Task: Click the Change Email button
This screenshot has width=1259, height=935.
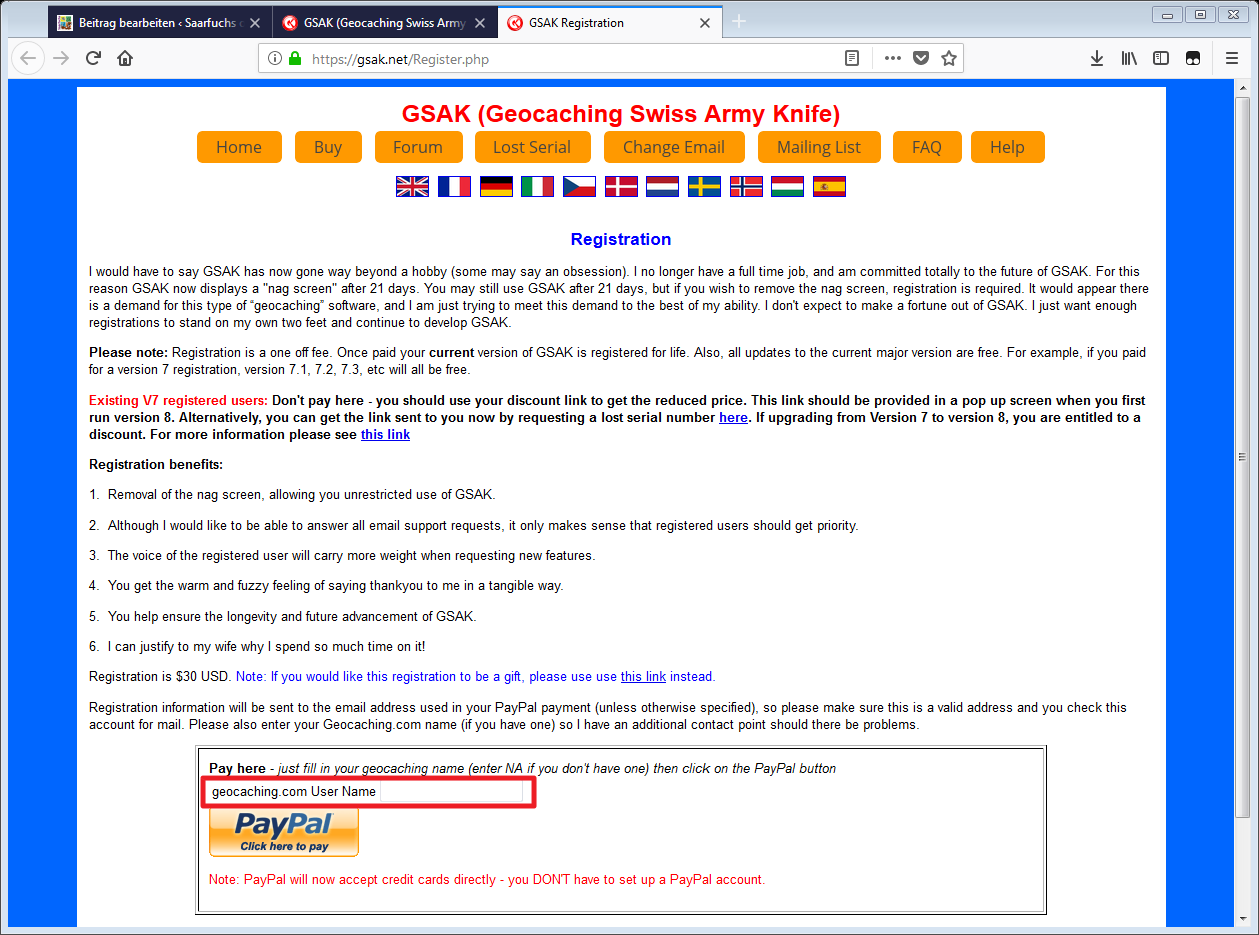Action: 674,147
